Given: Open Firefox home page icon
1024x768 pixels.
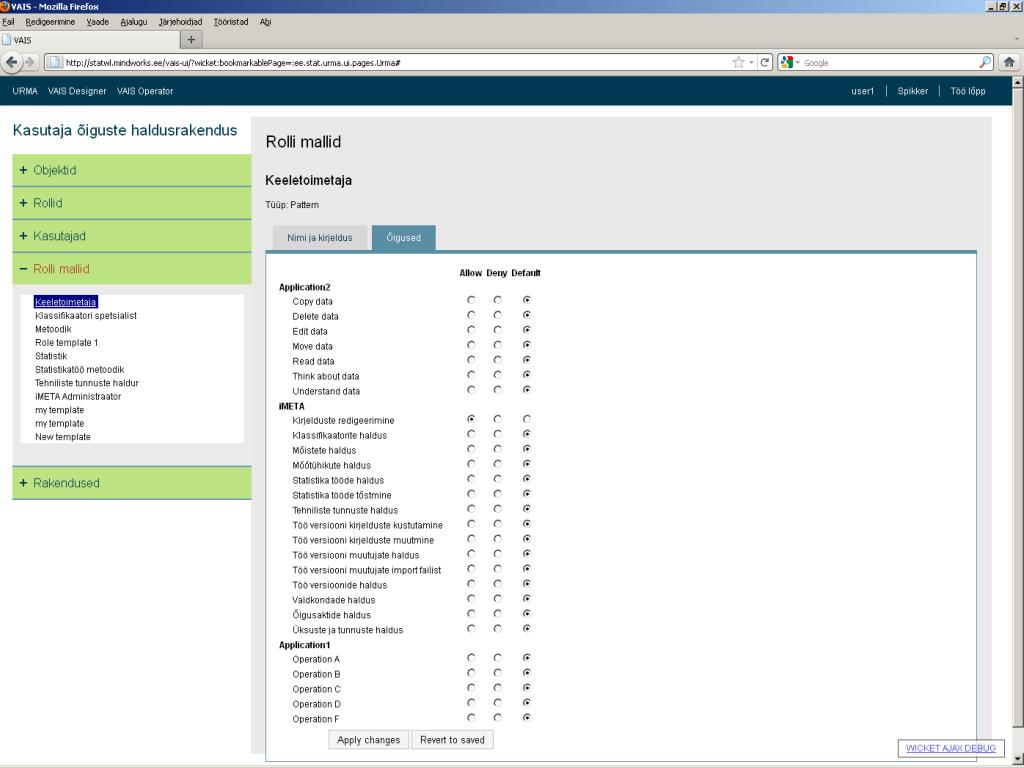Looking at the screenshot, I should 1009,63.
